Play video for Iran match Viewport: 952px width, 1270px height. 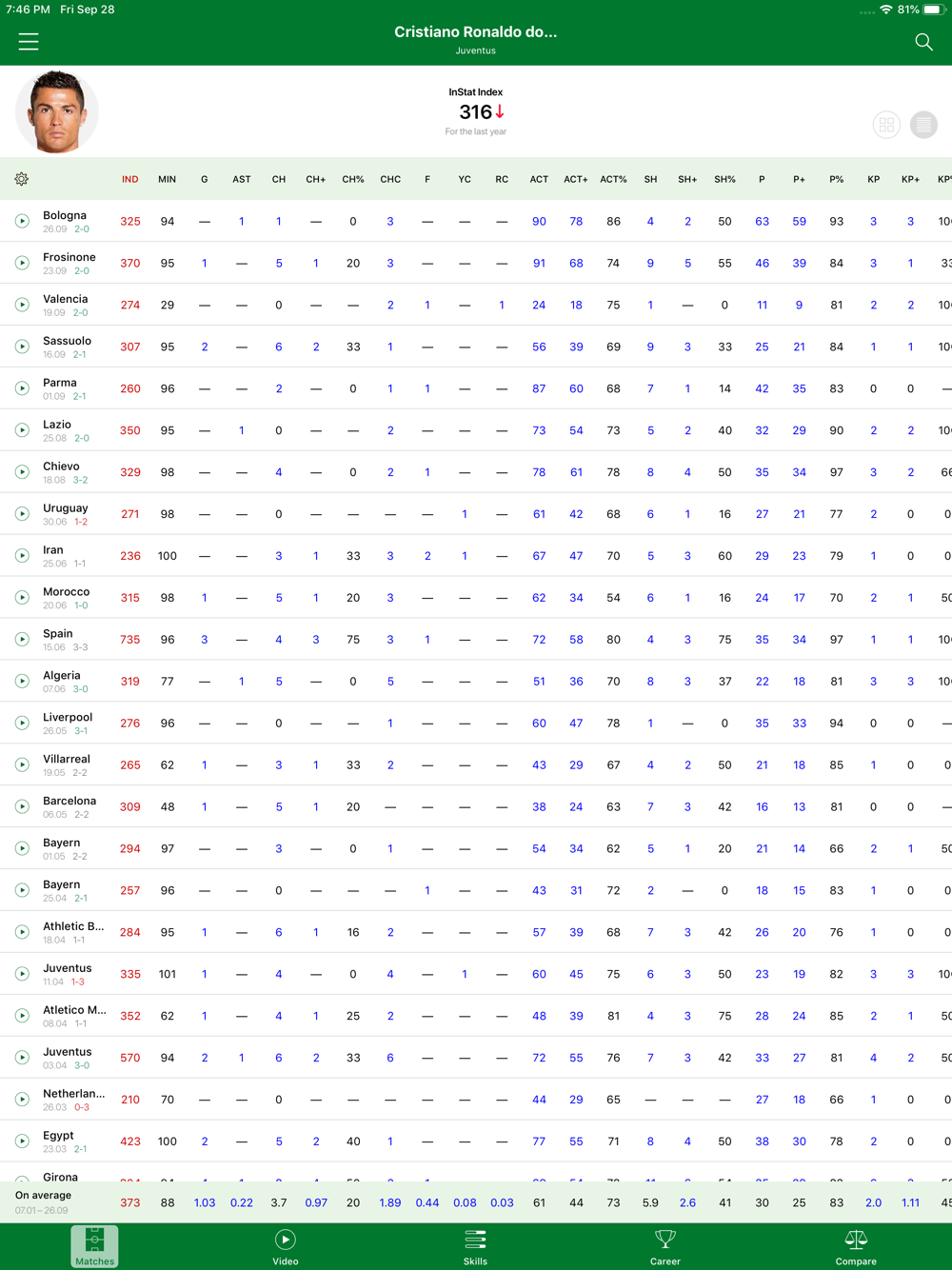pos(22,556)
